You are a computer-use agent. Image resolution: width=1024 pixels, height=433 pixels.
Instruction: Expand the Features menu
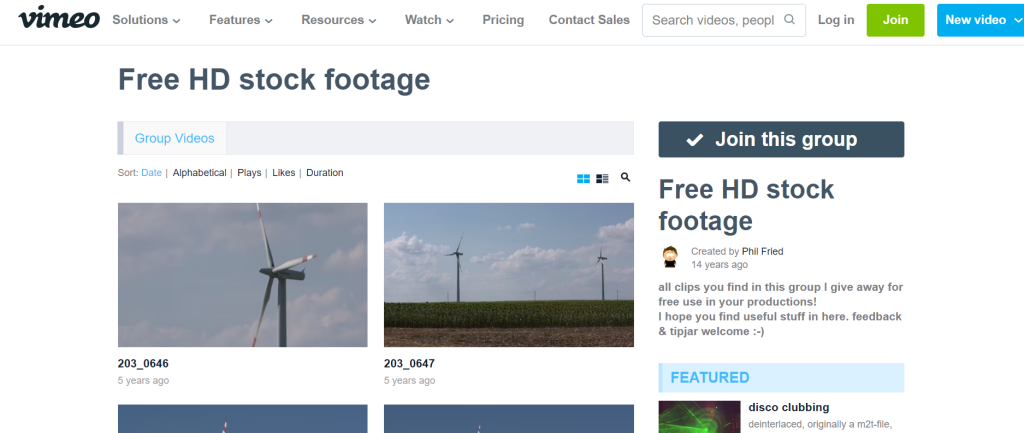pos(241,20)
